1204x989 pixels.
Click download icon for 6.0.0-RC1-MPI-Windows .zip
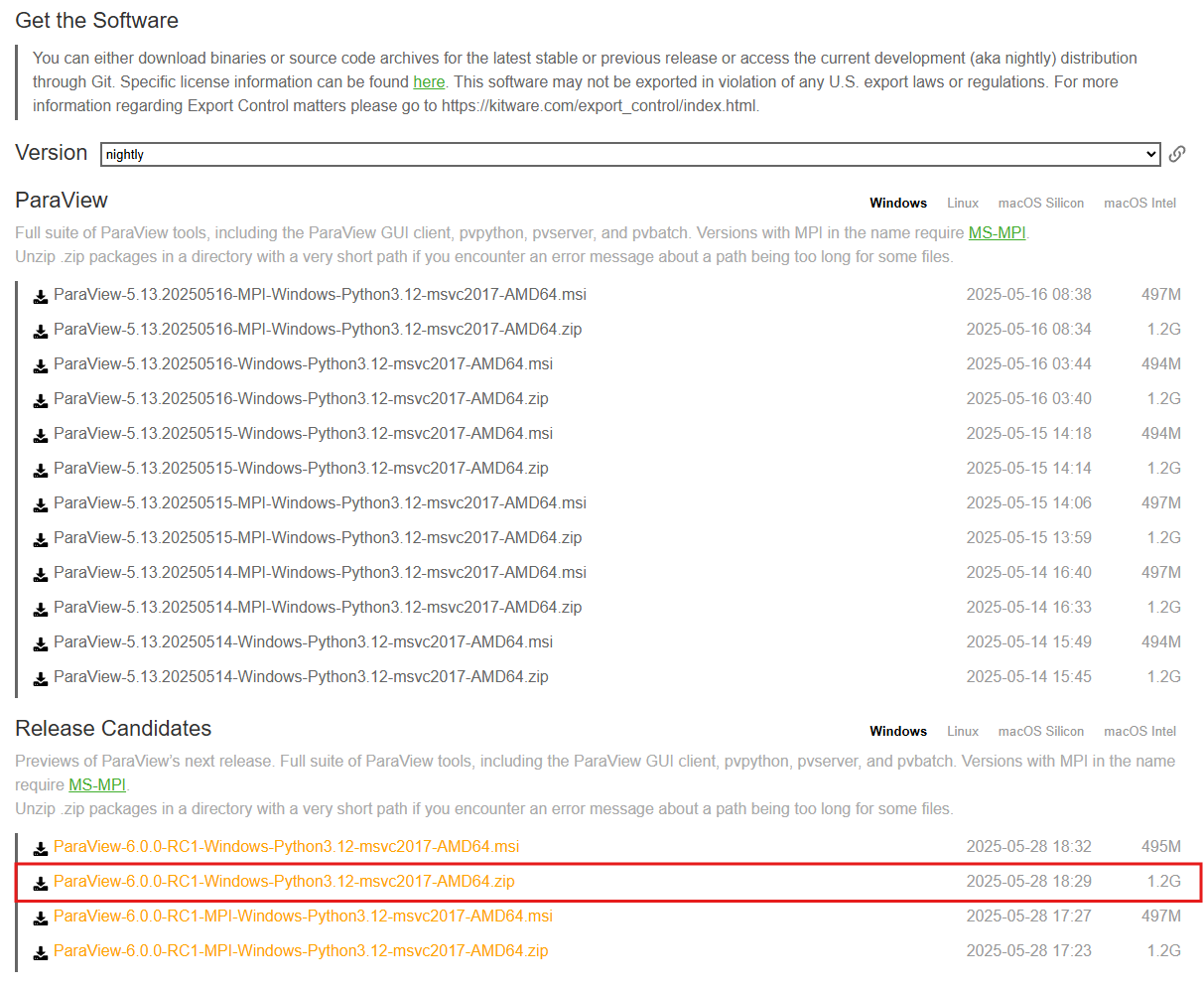pyautogui.click(x=41, y=953)
